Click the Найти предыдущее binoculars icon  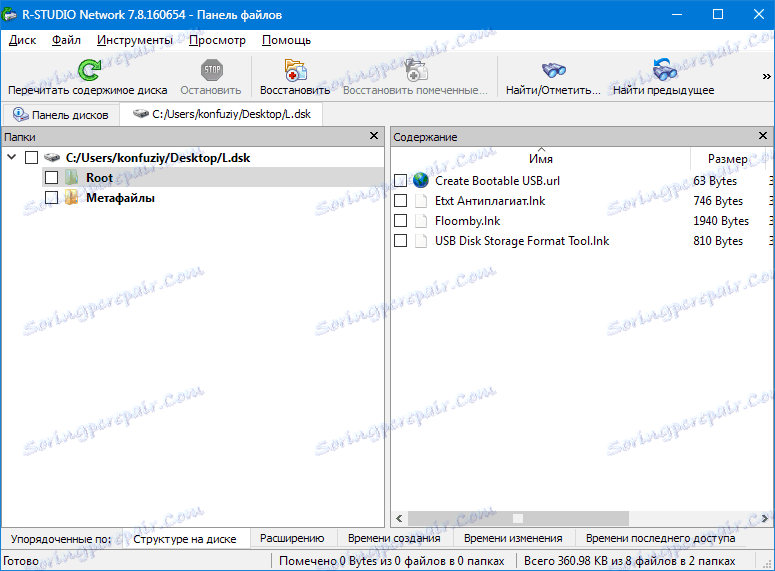(x=664, y=70)
